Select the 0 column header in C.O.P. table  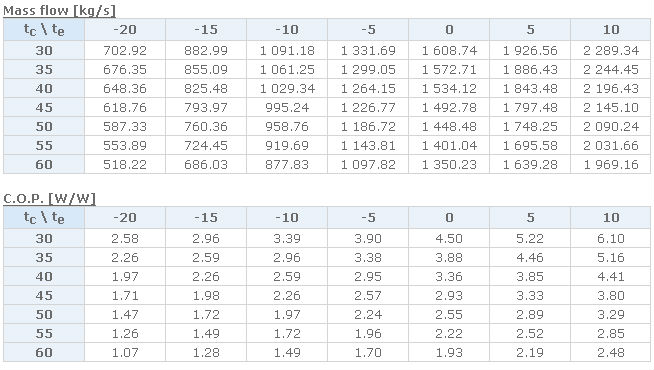(x=449, y=217)
